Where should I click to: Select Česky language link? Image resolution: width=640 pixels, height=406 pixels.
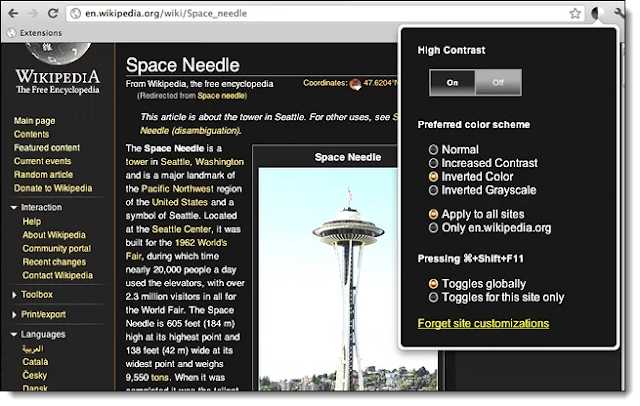[x=35, y=375]
